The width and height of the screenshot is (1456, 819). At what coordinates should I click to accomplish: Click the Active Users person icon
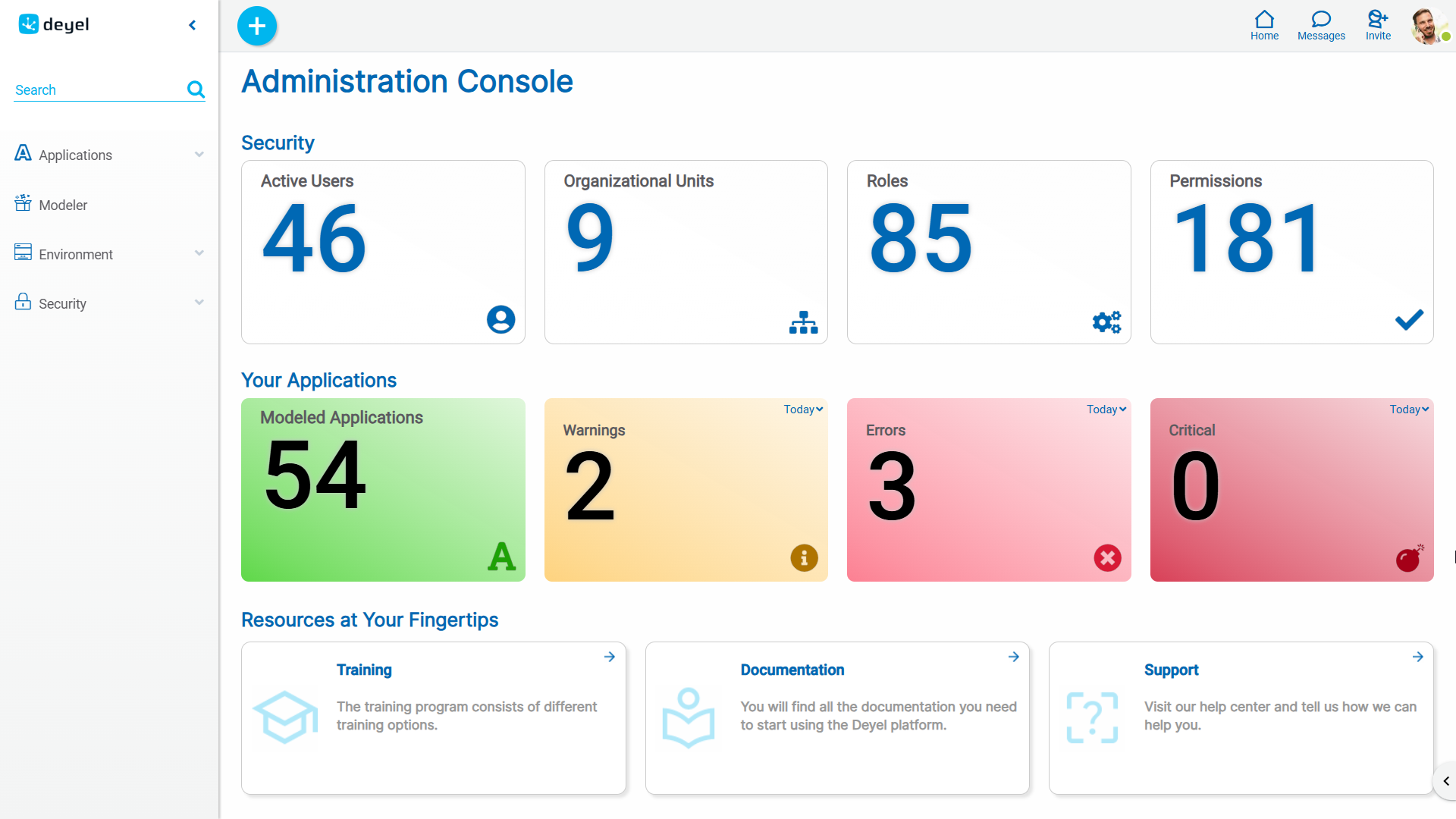click(500, 319)
